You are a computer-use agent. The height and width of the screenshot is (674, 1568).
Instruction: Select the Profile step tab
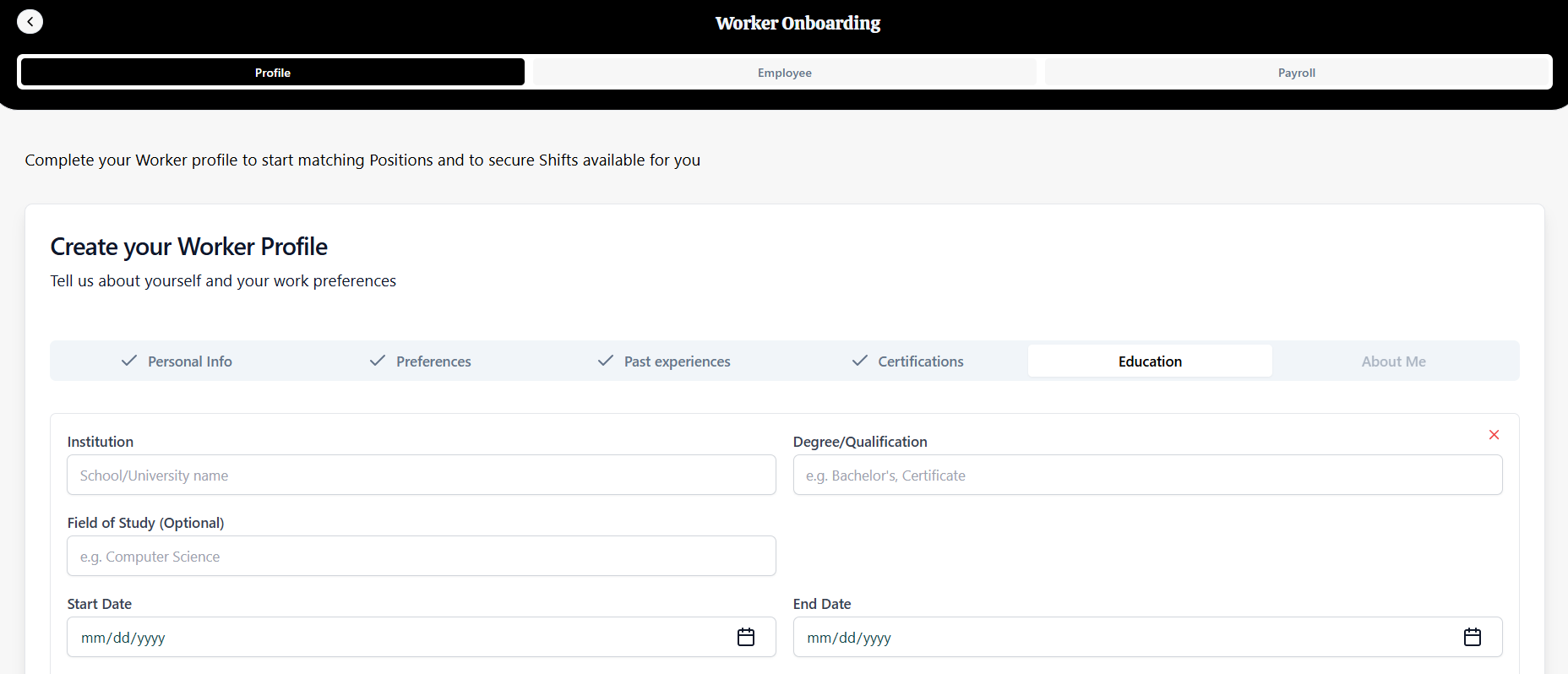(x=273, y=73)
